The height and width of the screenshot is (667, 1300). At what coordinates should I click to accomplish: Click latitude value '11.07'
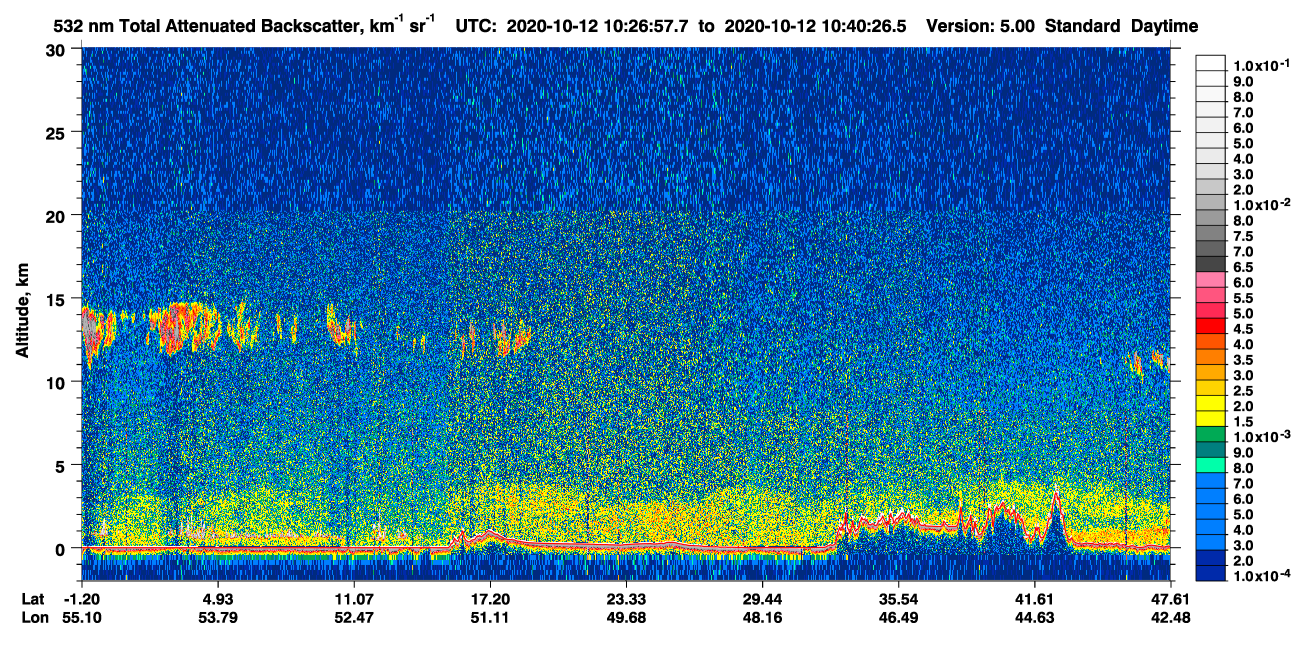[x=353, y=598]
